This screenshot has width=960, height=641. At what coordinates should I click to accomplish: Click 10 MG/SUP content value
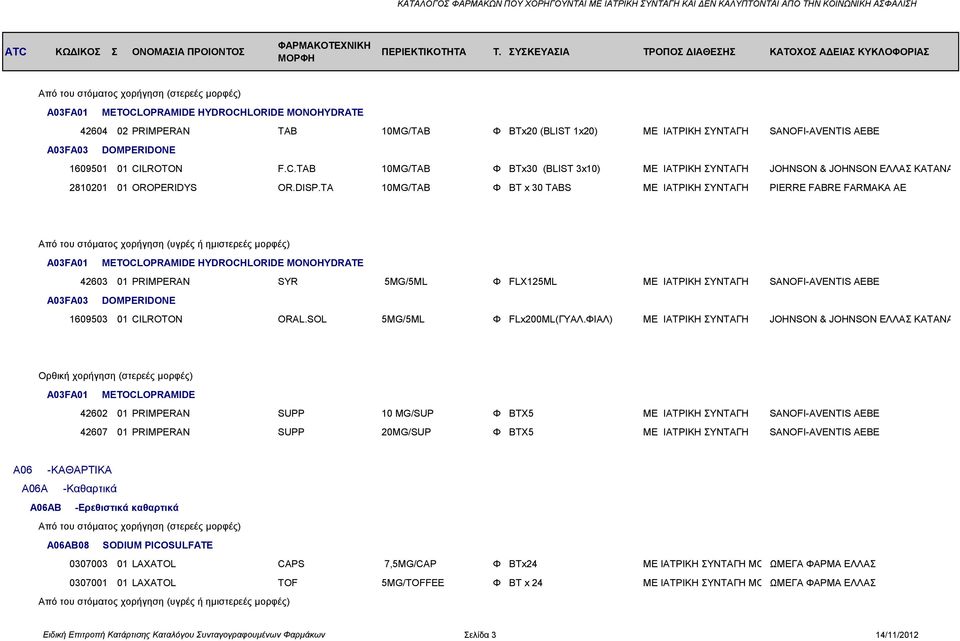pos(407,413)
